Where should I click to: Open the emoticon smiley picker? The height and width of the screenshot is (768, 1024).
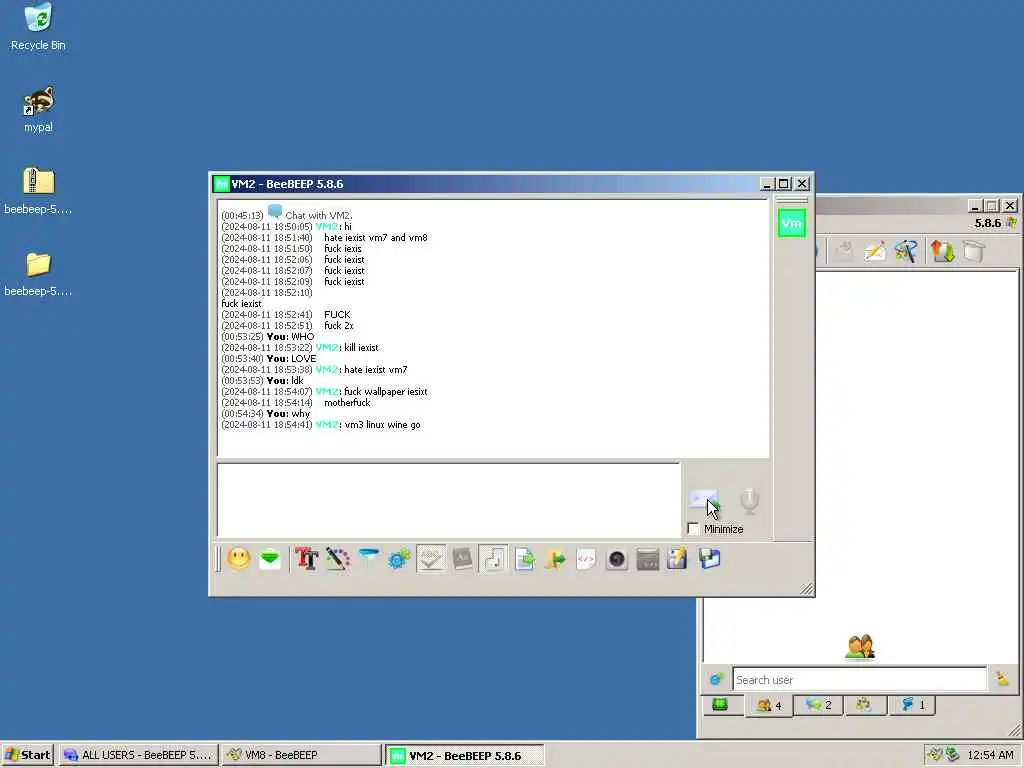[x=238, y=559]
